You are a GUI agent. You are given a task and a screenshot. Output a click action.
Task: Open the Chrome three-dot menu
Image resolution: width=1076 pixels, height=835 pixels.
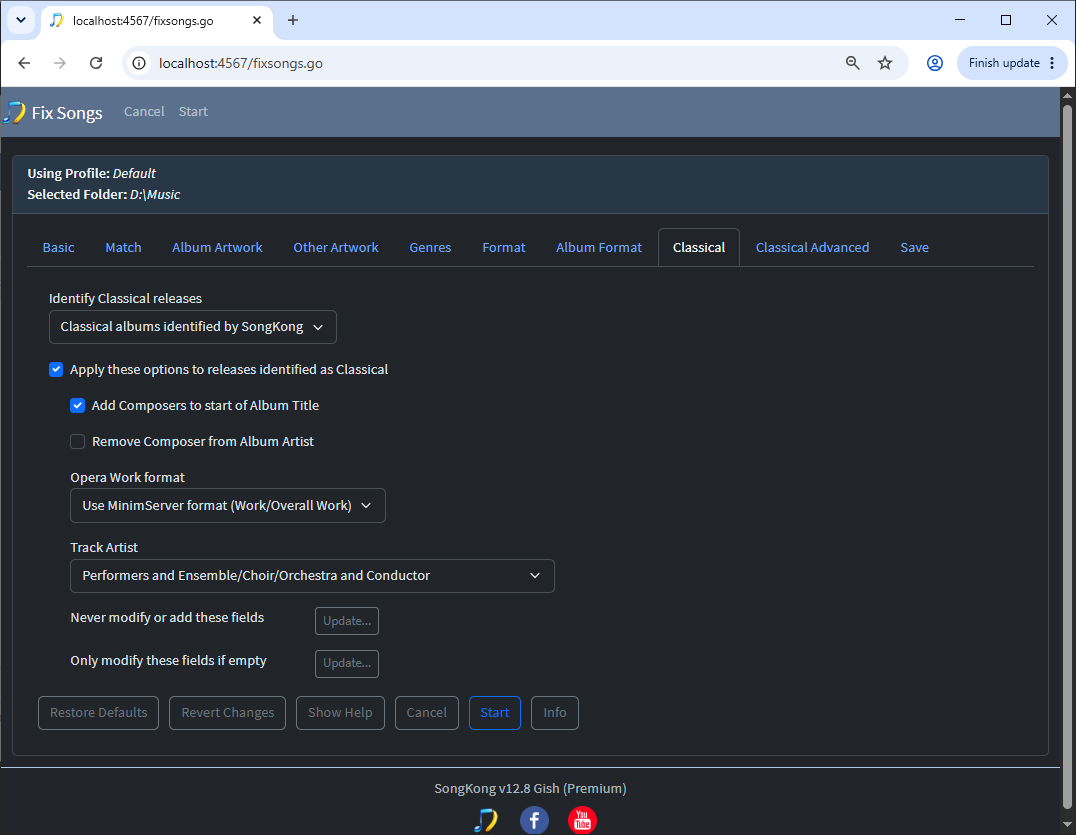click(x=1052, y=63)
